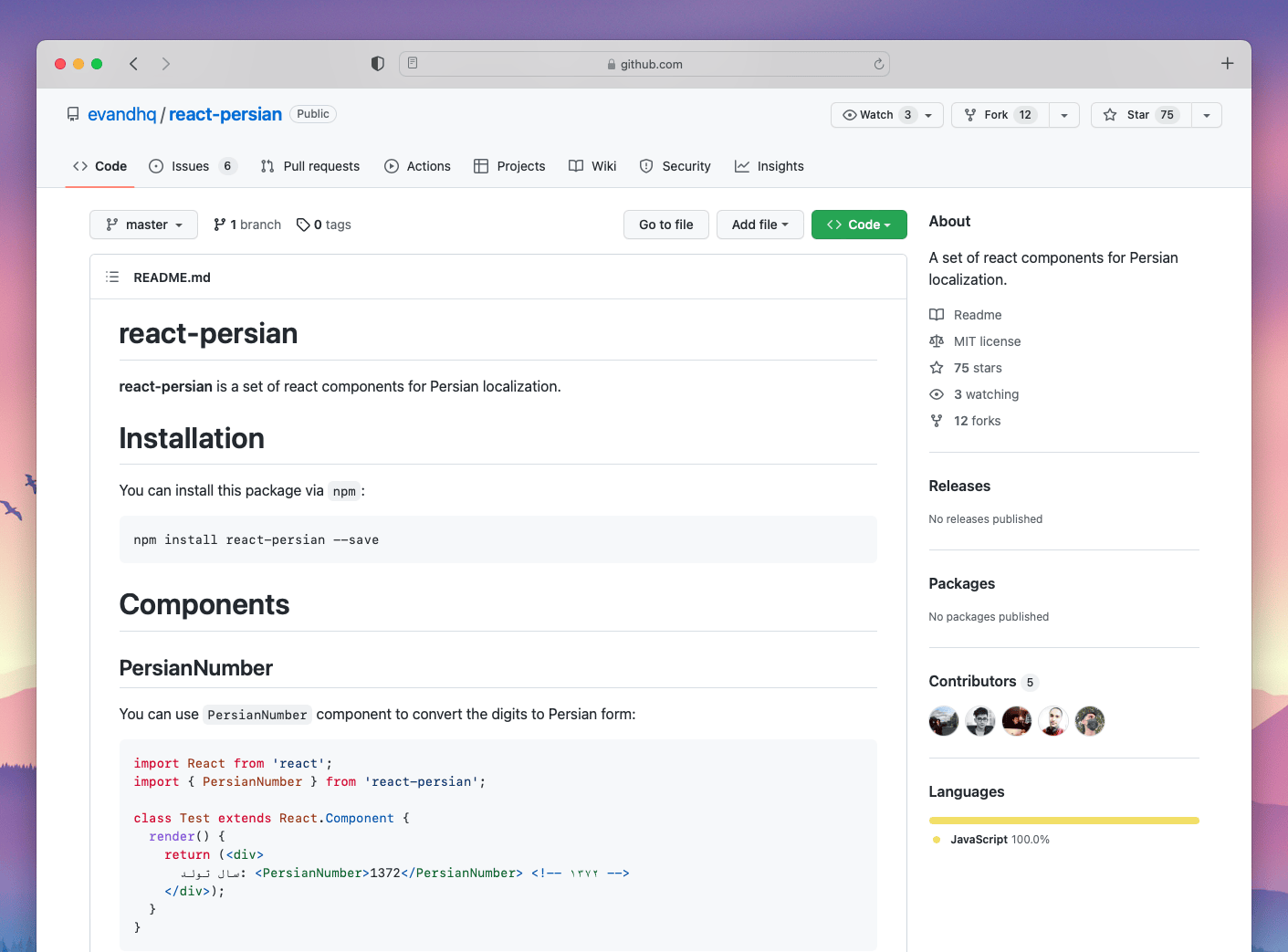Image resolution: width=1288 pixels, height=952 pixels.
Task: Click the fork count 12 badge
Action: pos(1025,115)
